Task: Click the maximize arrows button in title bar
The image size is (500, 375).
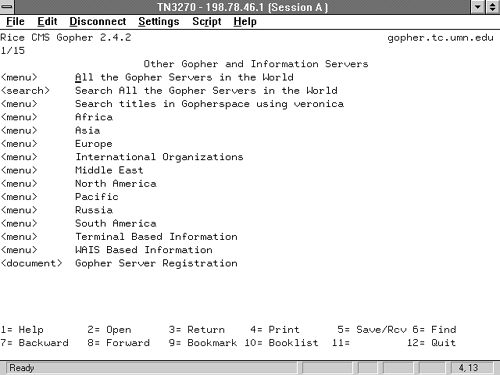Action: pyautogui.click(x=493, y=7)
